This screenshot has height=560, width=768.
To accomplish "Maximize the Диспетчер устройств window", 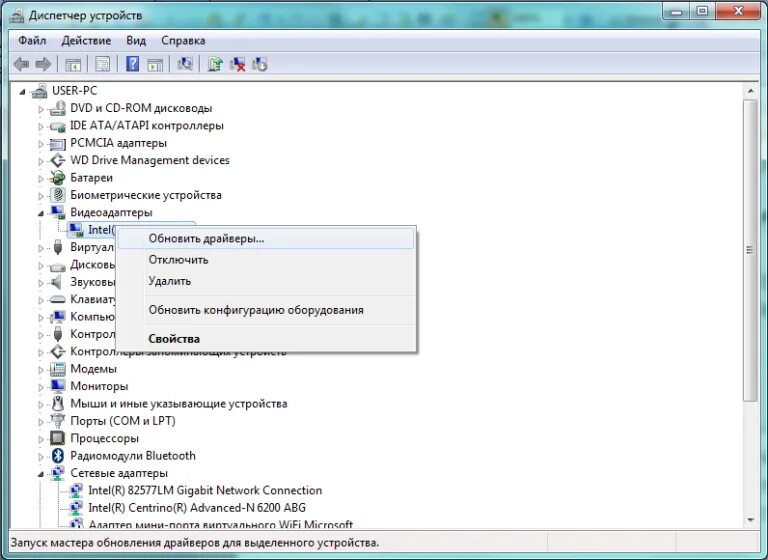I will 702,11.
